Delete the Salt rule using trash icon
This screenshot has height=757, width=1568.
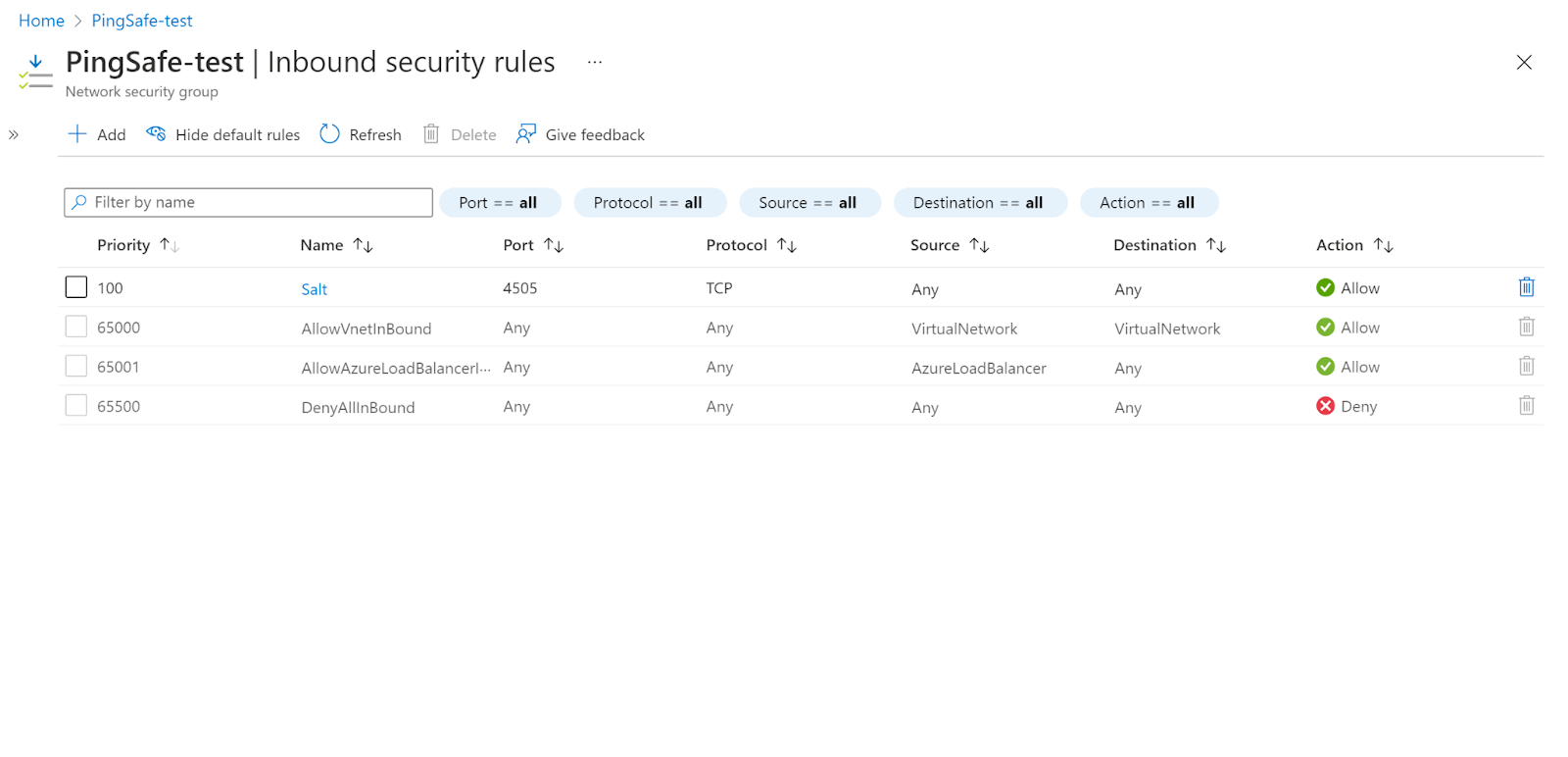point(1526,287)
